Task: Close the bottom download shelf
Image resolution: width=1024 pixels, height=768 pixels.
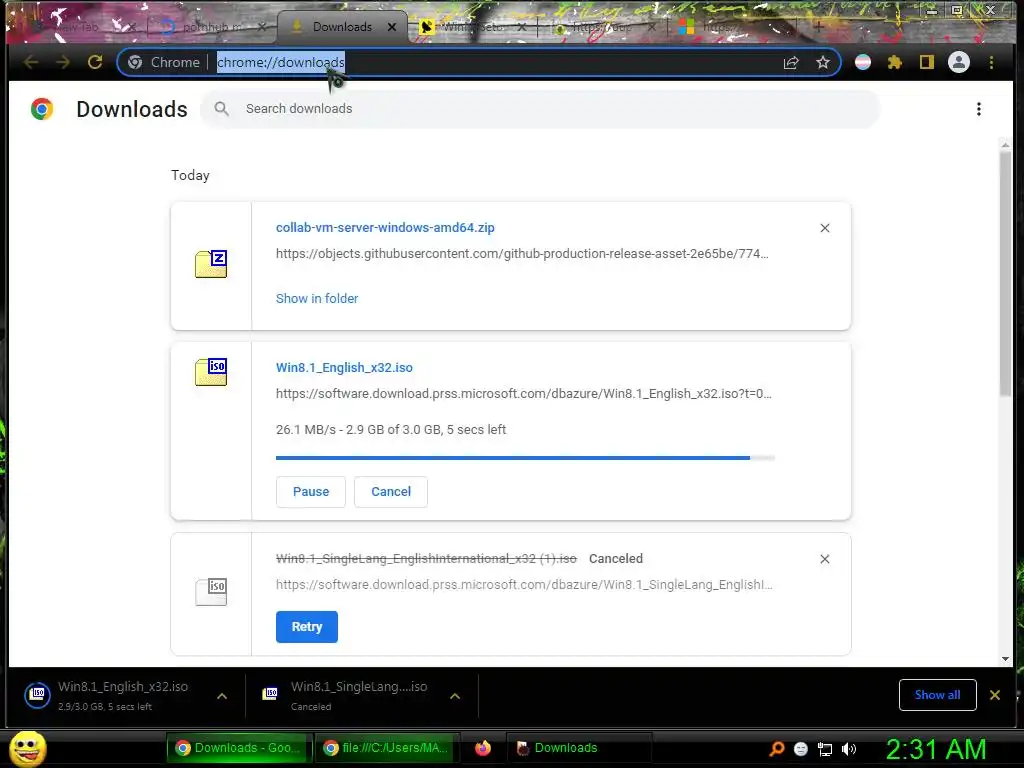Action: point(995,695)
